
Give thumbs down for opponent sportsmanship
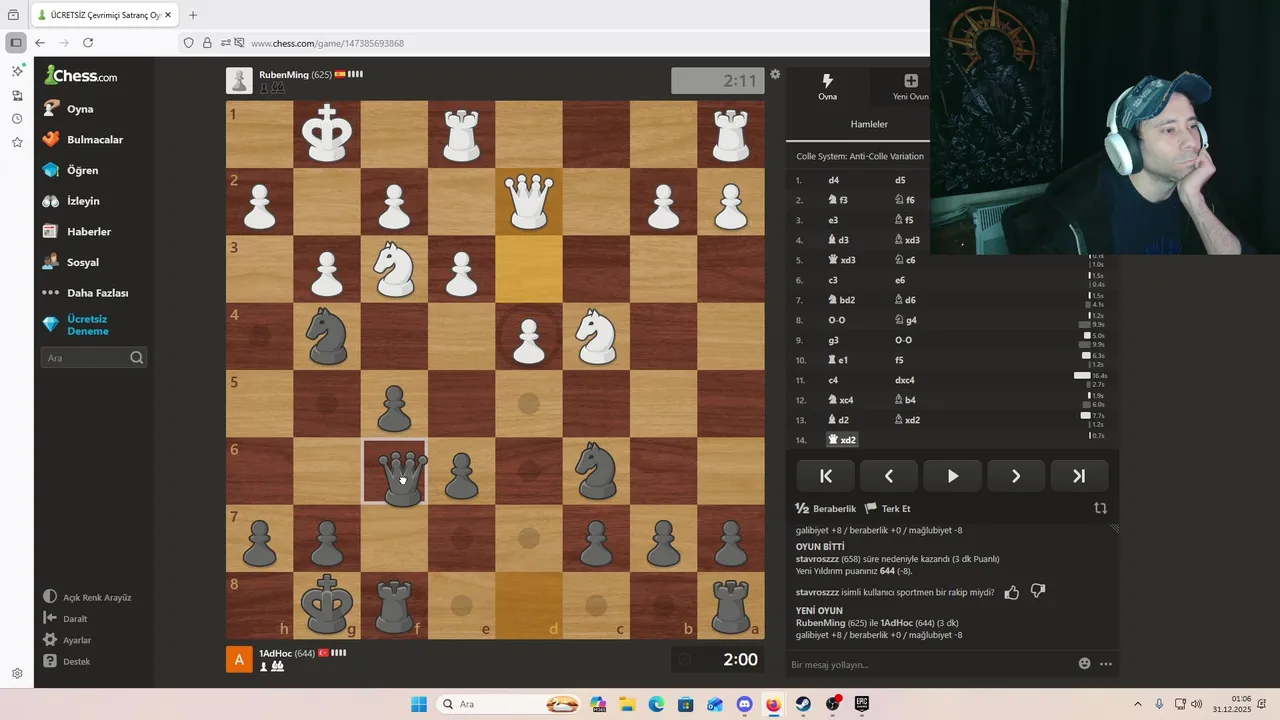click(1038, 592)
